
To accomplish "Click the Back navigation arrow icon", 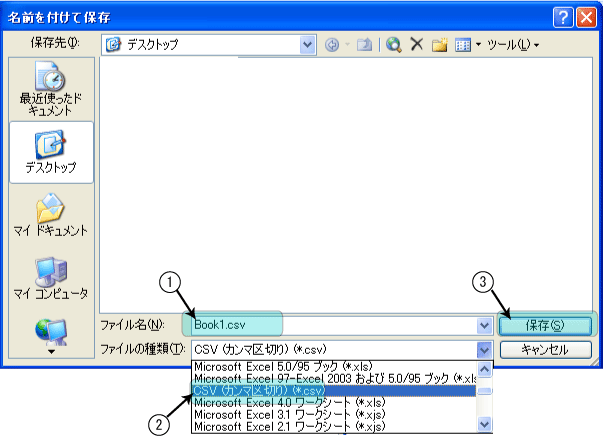I will pyautogui.click(x=331, y=45).
